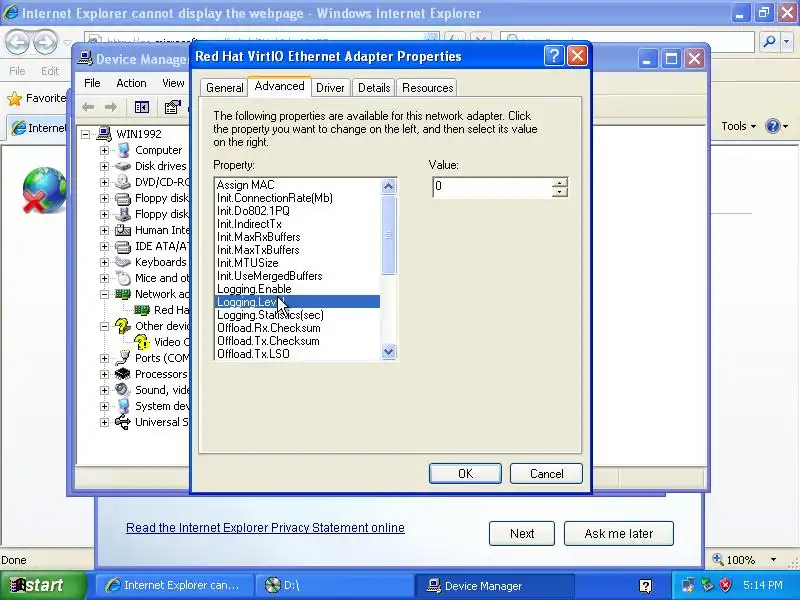This screenshot has width=800, height=600.
Task: Click OK in adapter properties dialog
Action: (465, 473)
